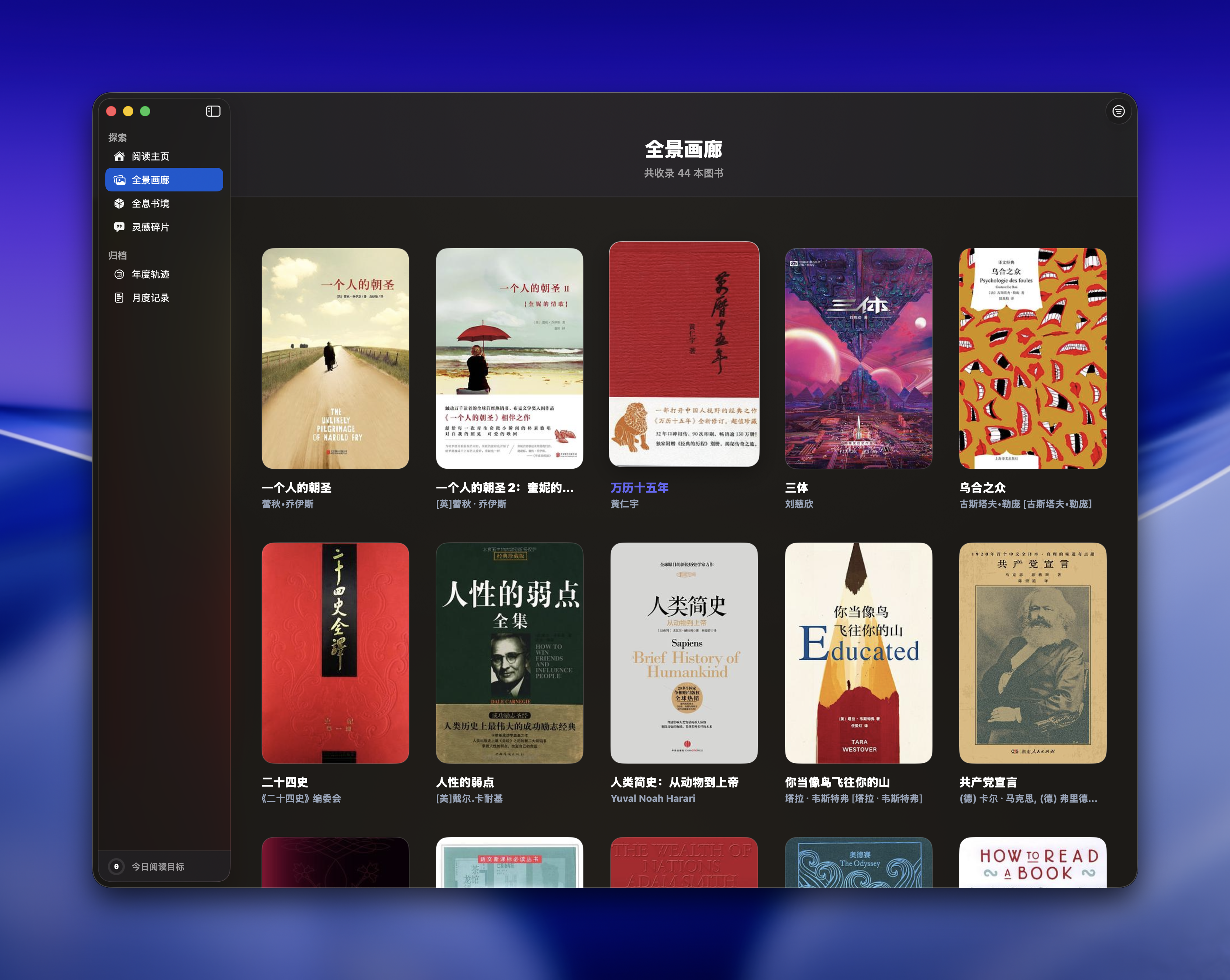The height and width of the screenshot is (980, 1230).
Task: Open the 一个人的朝圣 II book cover
Action: click(509, 358)
